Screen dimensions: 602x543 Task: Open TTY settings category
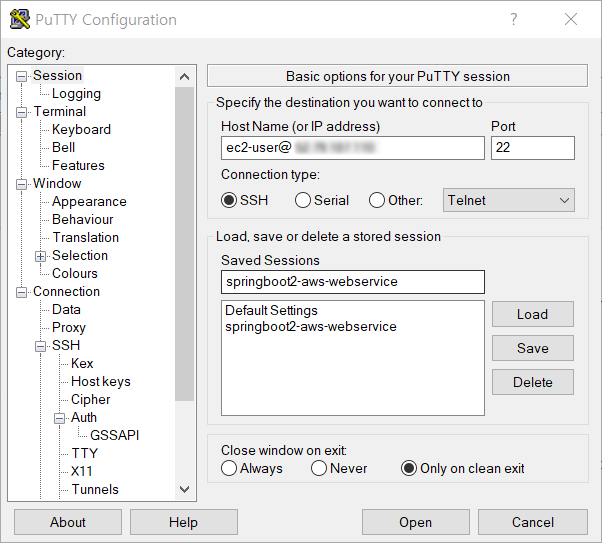click(x=84, y=454)
